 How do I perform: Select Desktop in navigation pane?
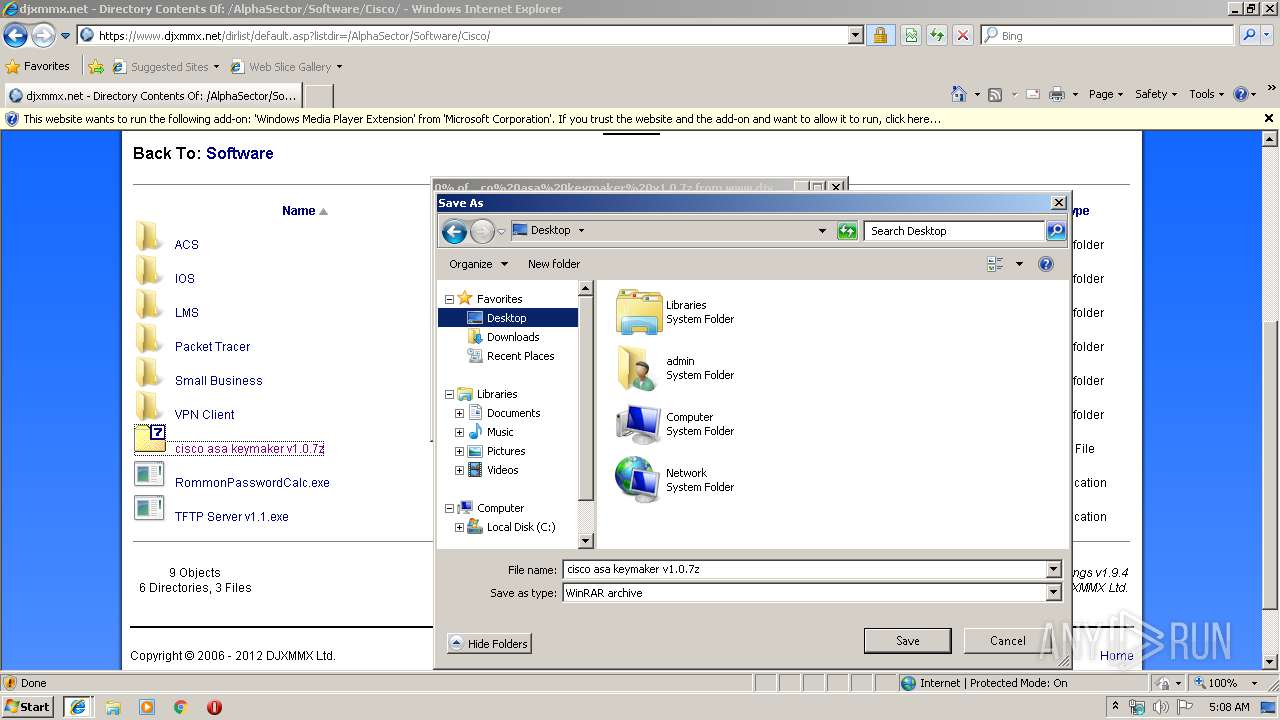[508, 318]
